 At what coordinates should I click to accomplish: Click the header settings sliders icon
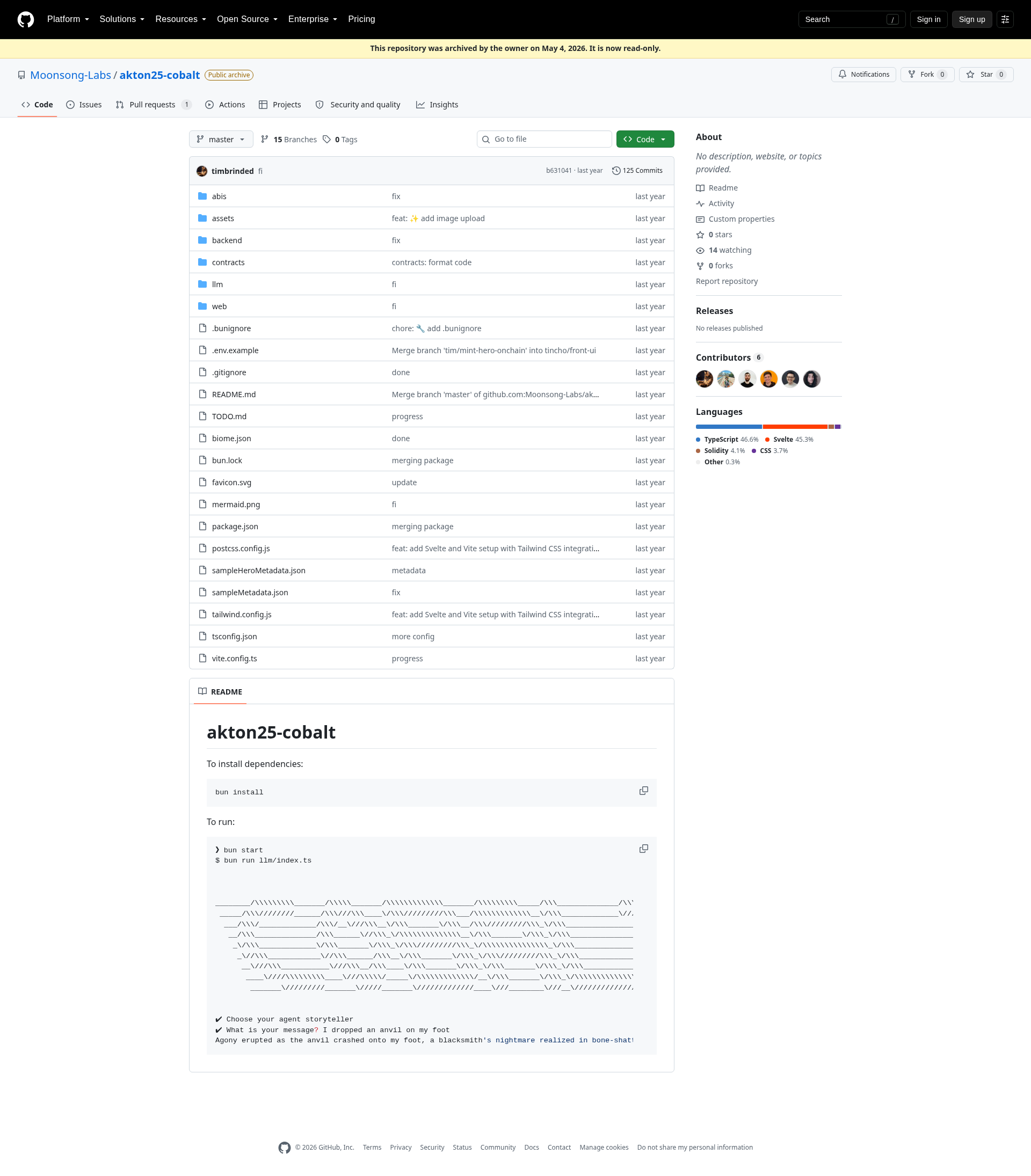[1005, 19]
